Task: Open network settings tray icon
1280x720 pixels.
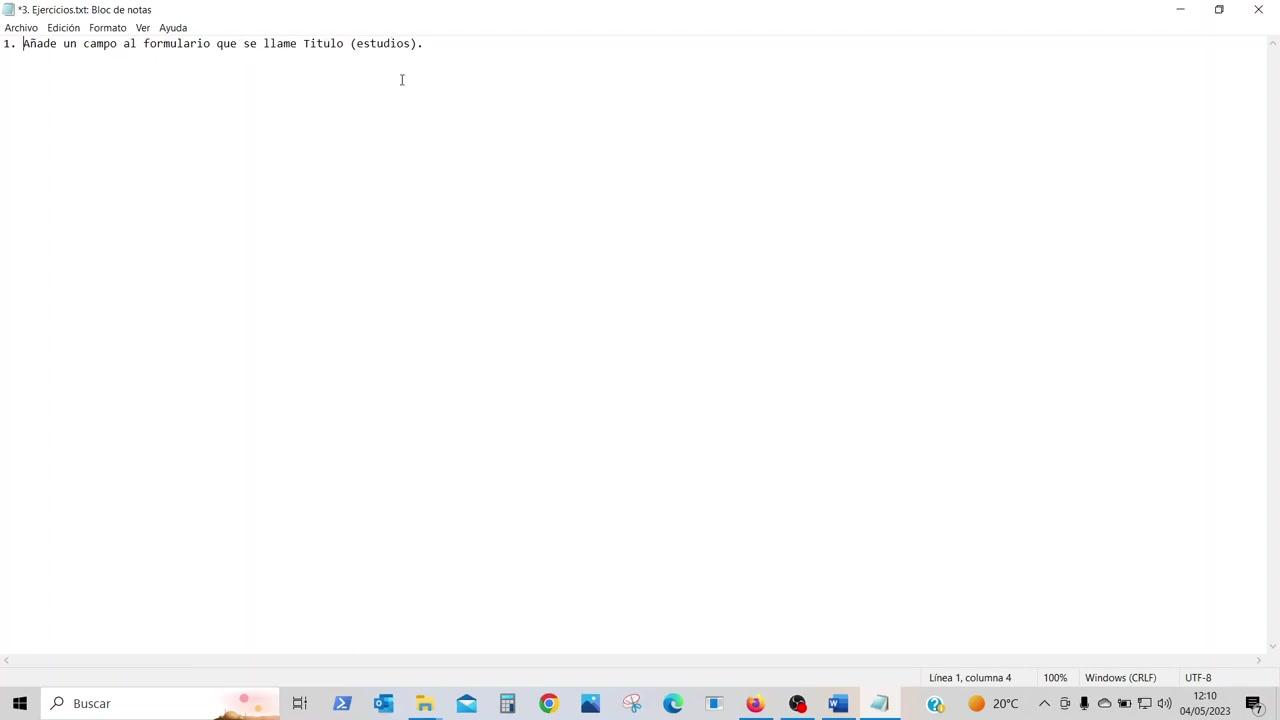Action: click(1145, 704)
